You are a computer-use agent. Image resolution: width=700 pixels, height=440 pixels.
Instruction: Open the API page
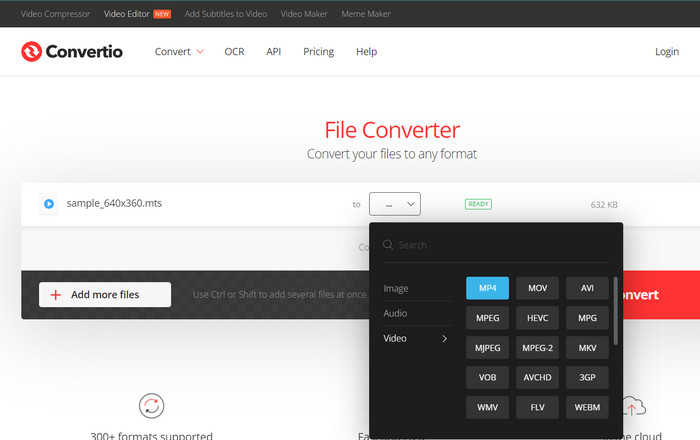point(274,52)
